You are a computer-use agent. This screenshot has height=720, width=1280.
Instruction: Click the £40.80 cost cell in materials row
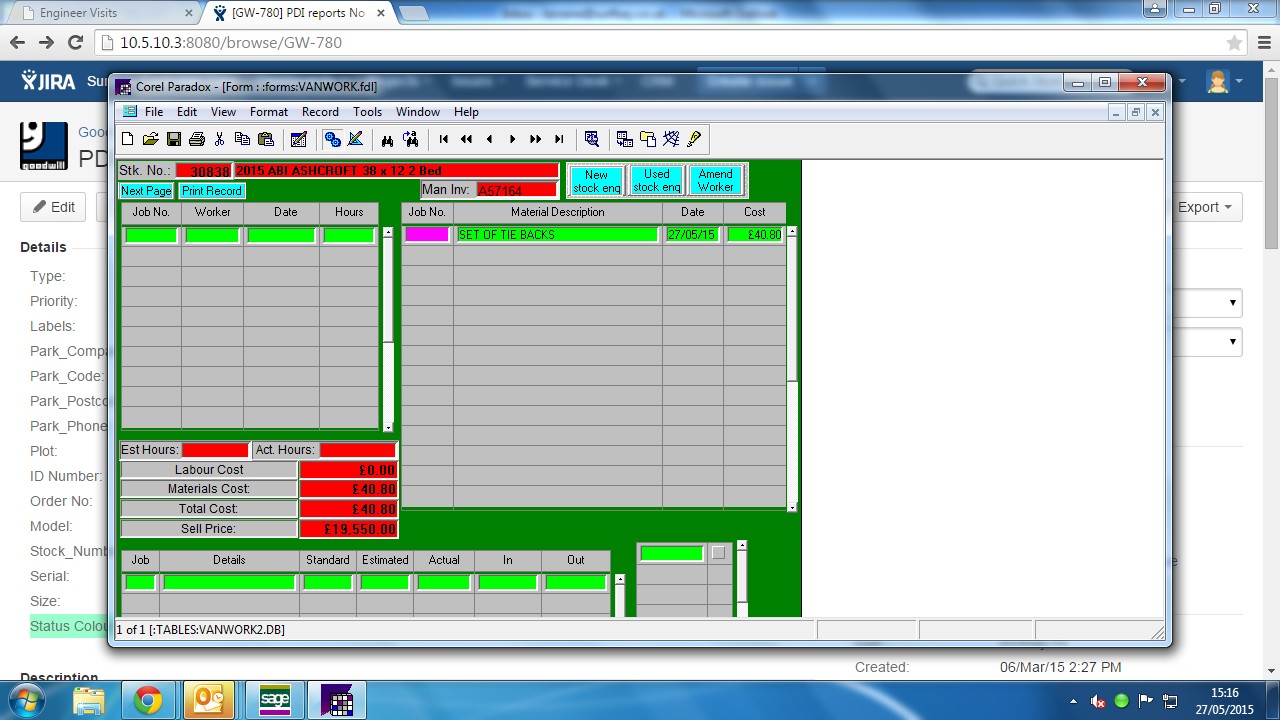pos(755,235)
